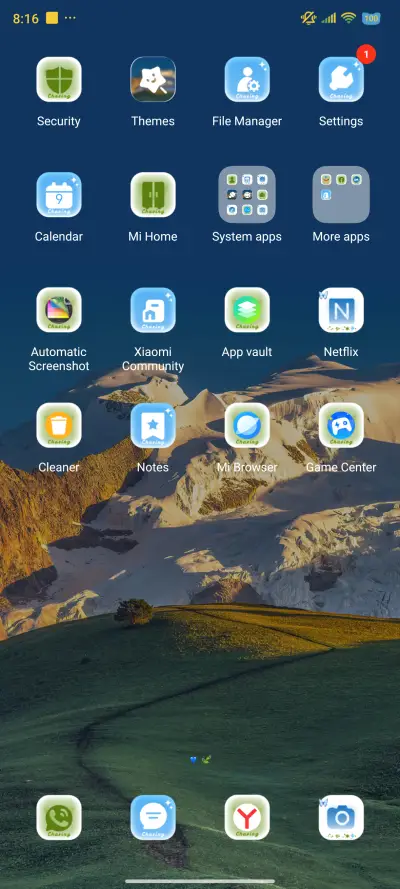Launch Yandex browser from dock

click(247, 817)
